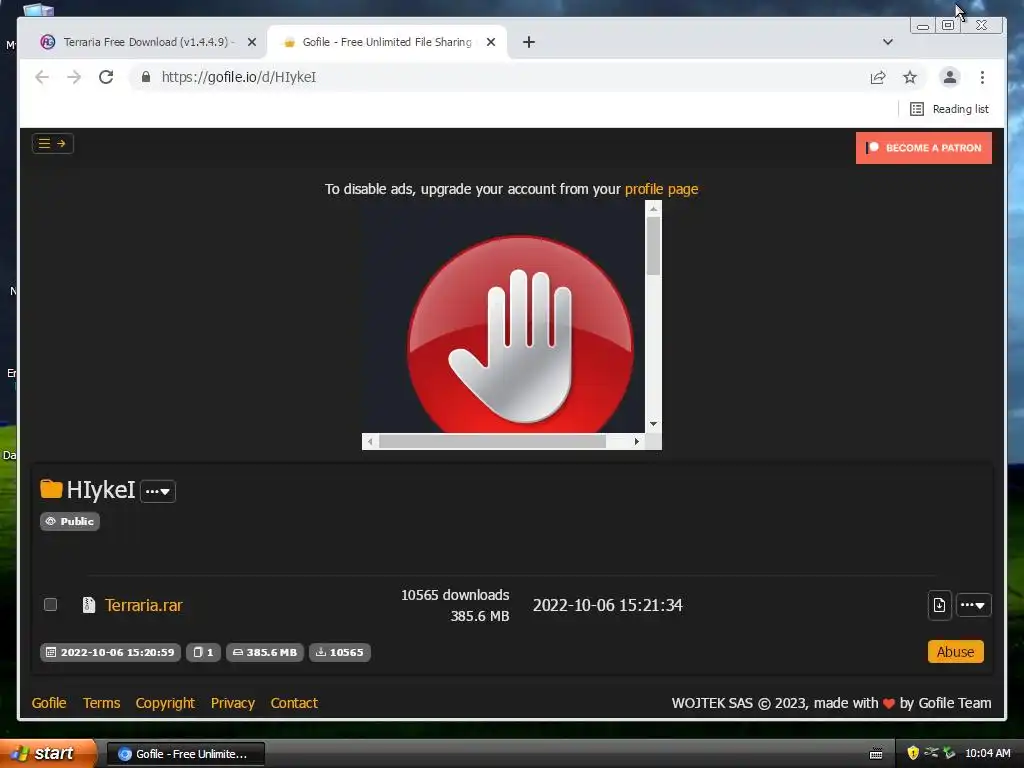
Task: Click the red stop hand ad image
Action: (x=520, y=334)
